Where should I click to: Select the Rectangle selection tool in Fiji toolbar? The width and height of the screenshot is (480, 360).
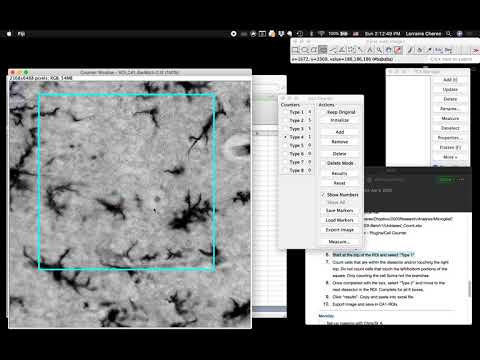(295, 50)
